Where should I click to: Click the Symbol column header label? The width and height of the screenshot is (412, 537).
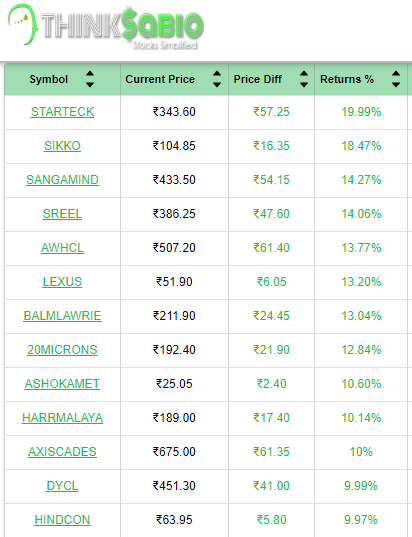49,79
